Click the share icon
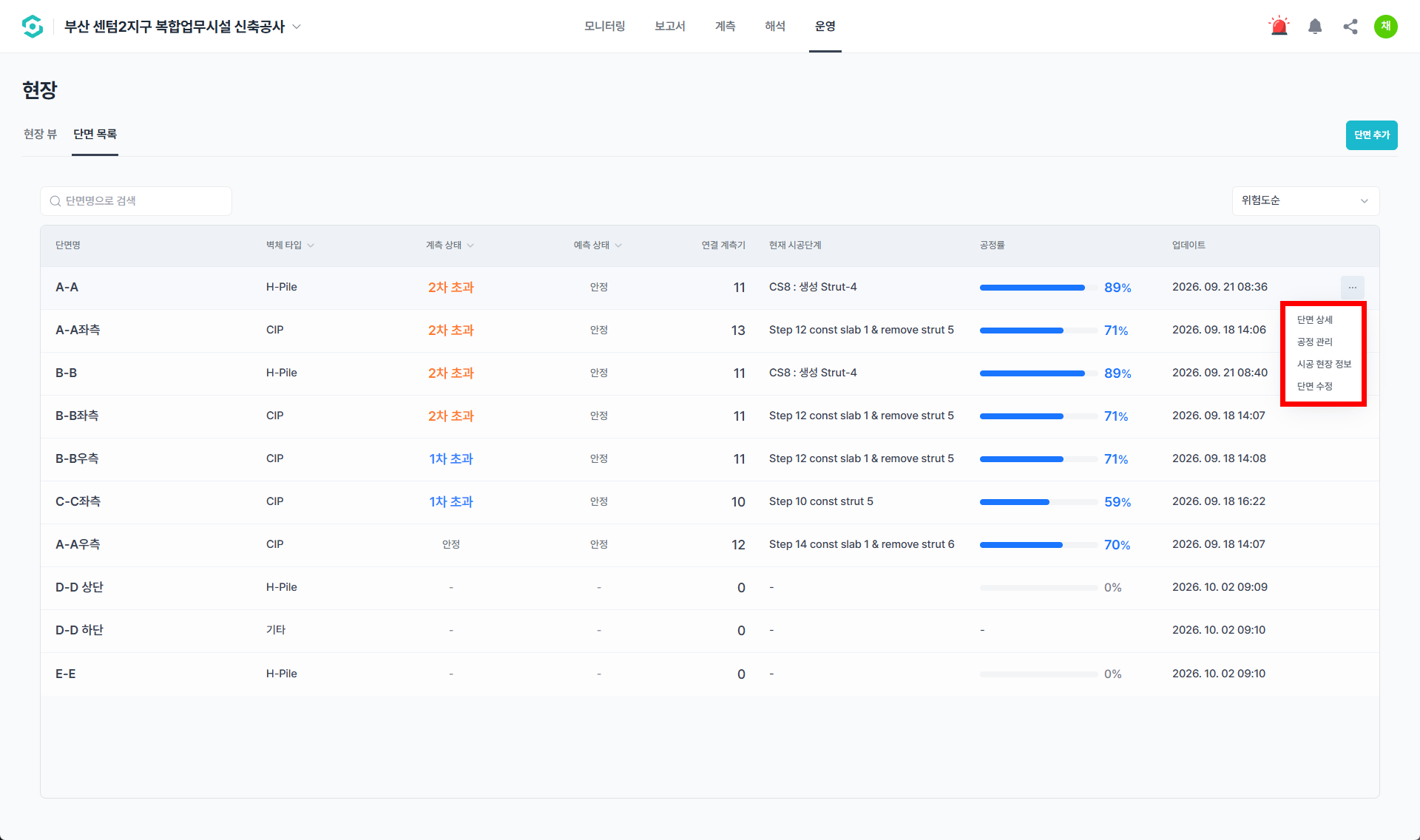 [x=1350, y=27]
